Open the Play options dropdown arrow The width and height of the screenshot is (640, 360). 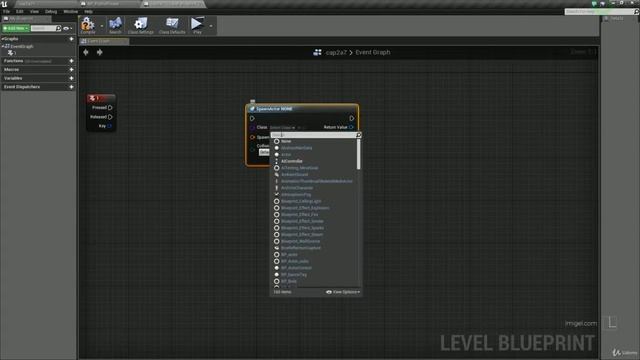click(211, 26)
